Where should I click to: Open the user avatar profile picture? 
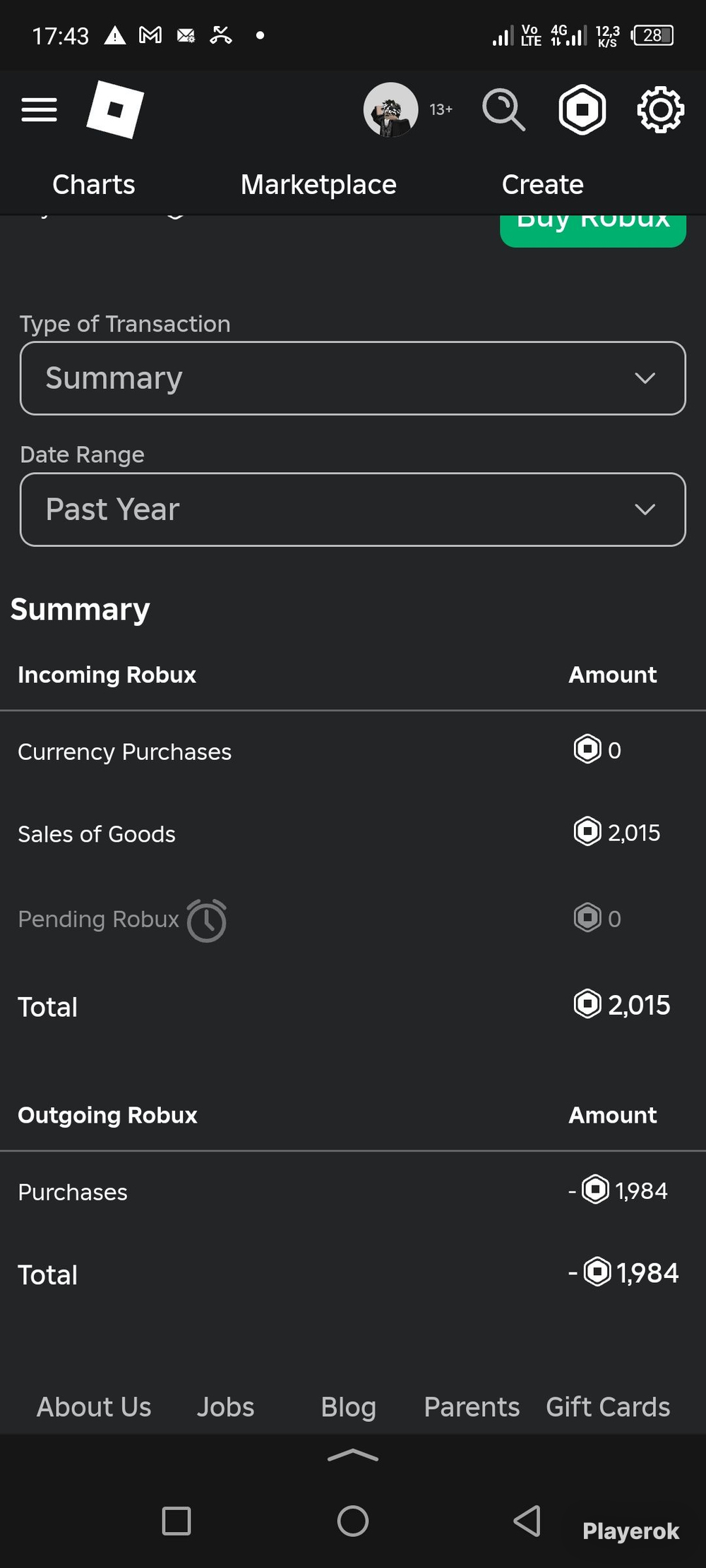click(x=390, y=109)
